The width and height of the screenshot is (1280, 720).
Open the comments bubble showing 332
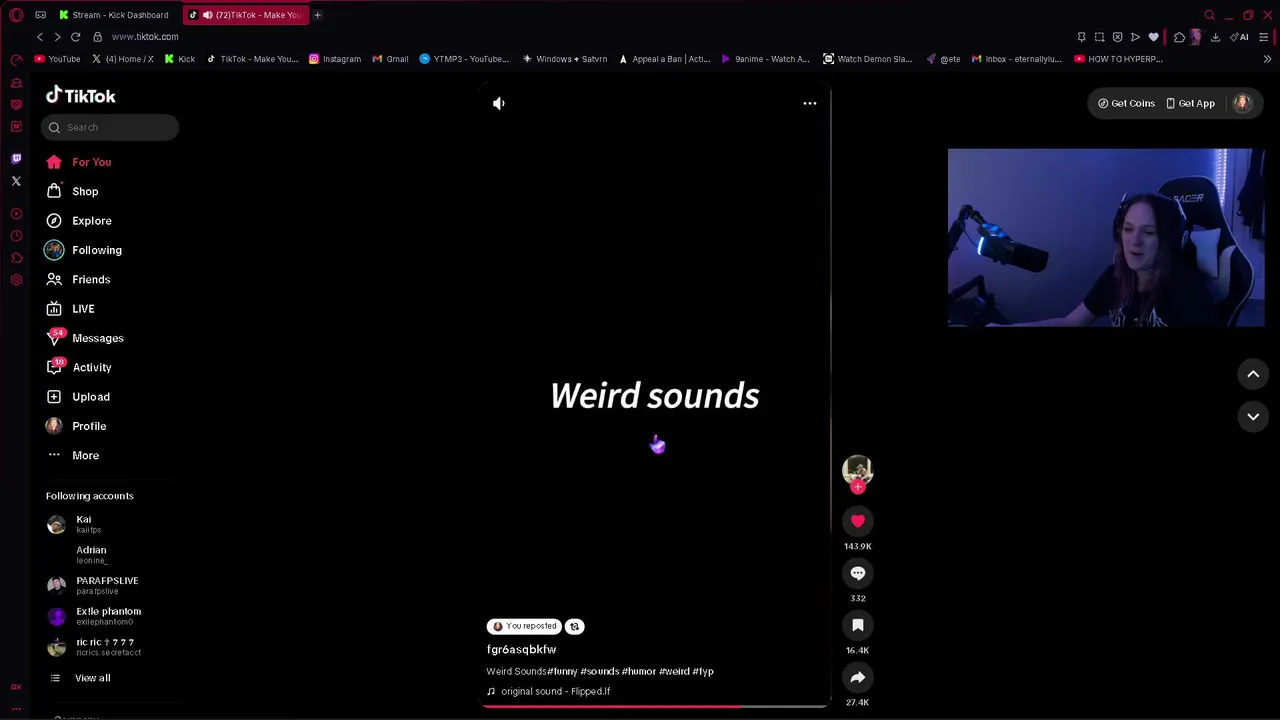[x=858, y=573]
